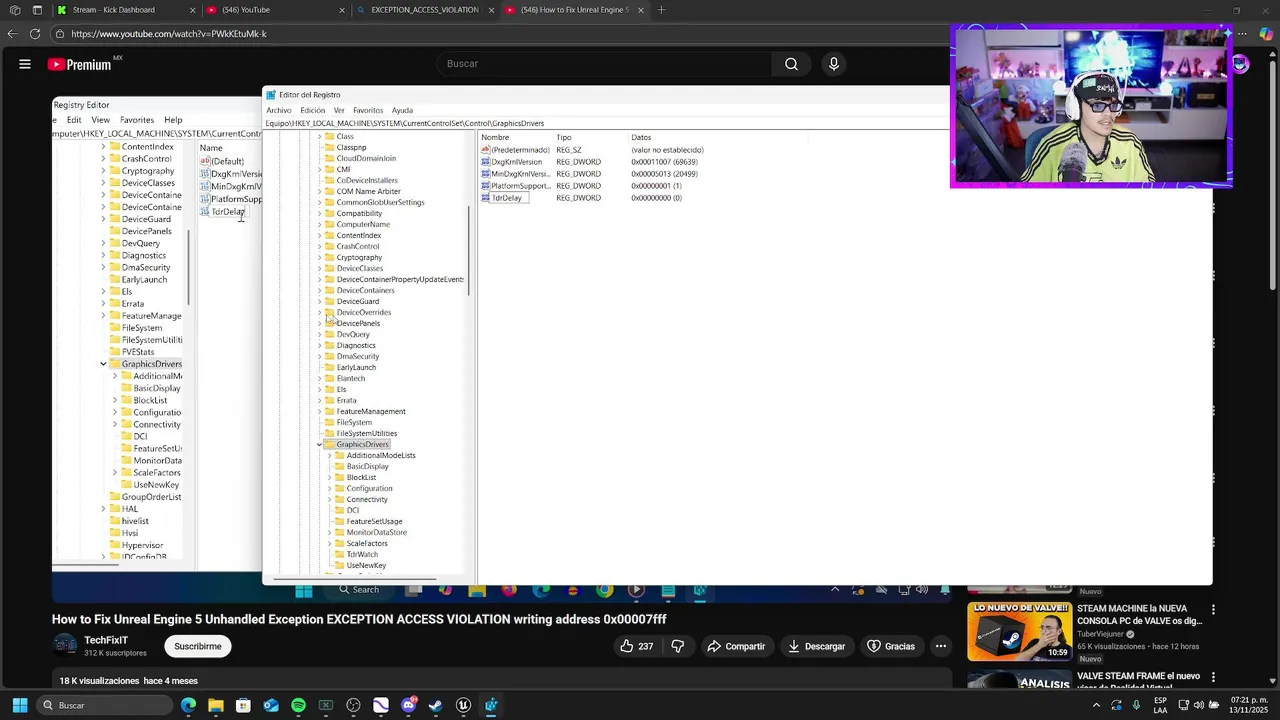Click TdrDelay name edit box
This screenshot has width=1280, height=720.
(x=508, y=198)
